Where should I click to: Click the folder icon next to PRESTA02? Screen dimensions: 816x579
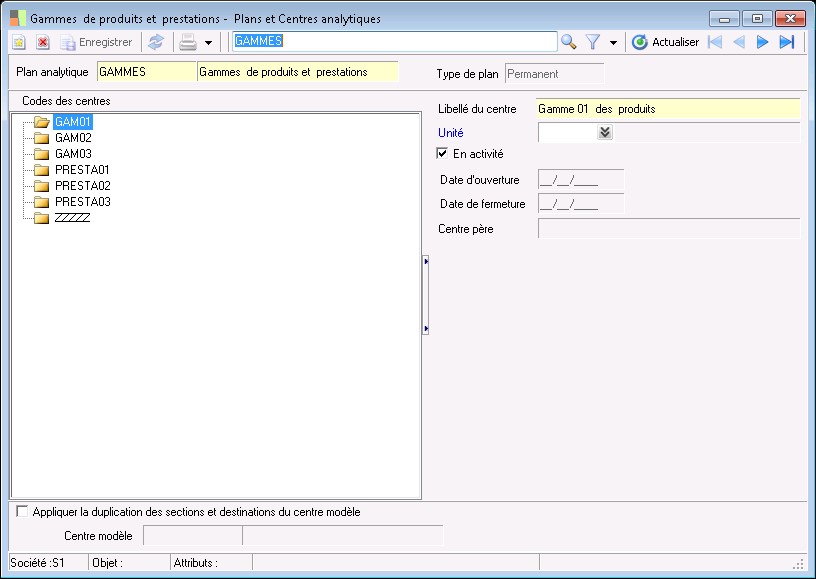pyautogui.click(x=42, y=186)
